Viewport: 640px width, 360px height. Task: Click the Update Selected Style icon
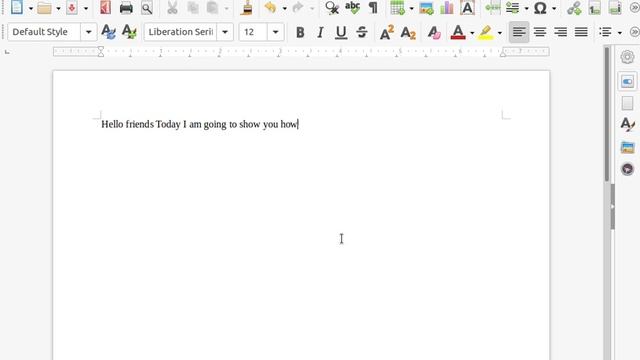(x=108, y=32)
